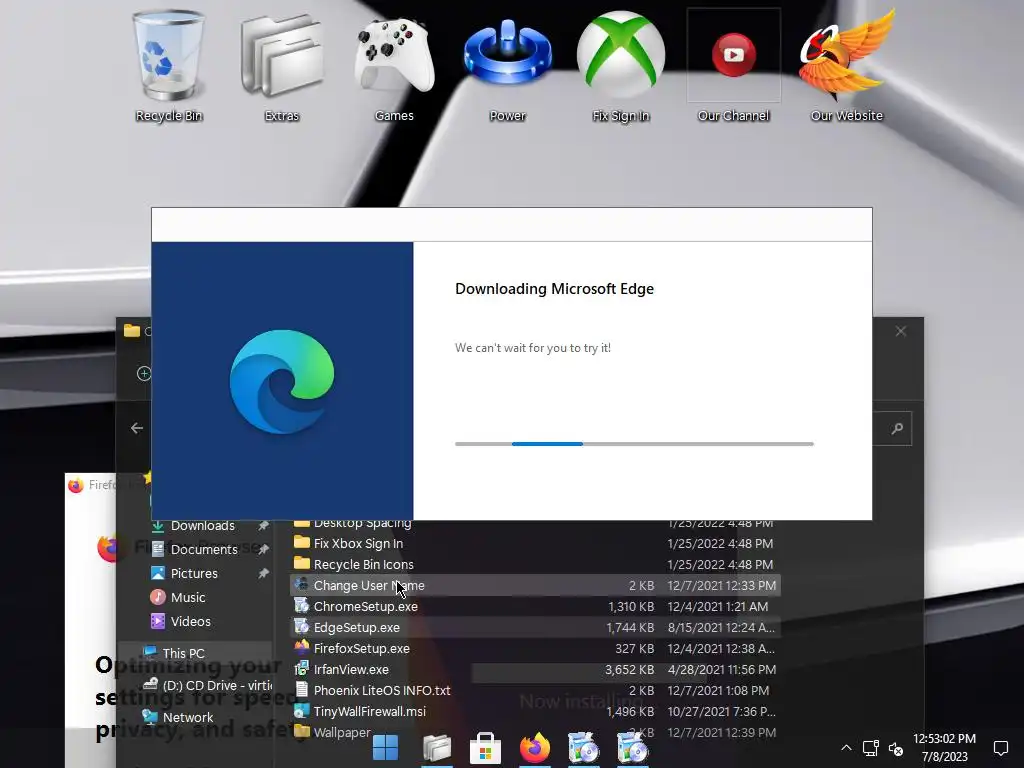
Task: Open File Explorer from the taskbar
Action: 437,748
